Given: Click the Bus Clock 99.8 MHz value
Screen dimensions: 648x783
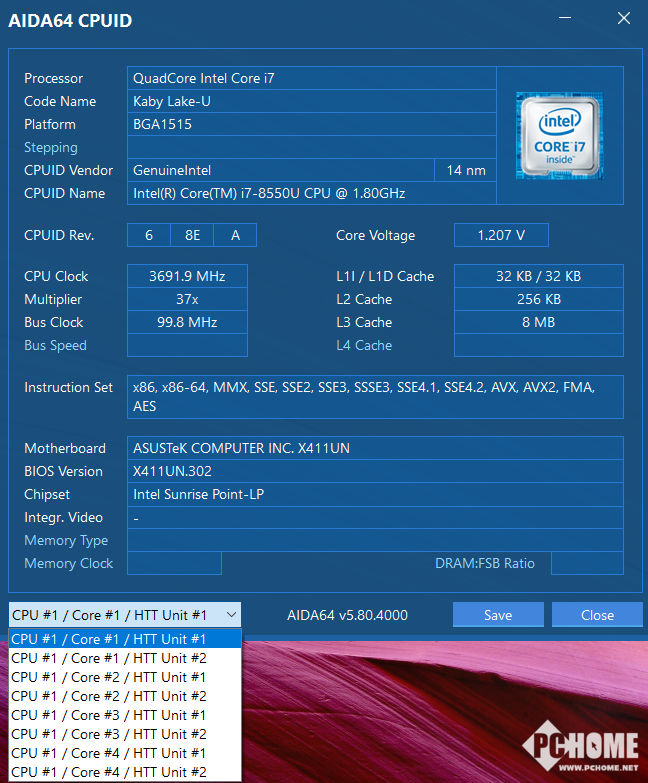Looking at the screenshot, I should [187, 322].
